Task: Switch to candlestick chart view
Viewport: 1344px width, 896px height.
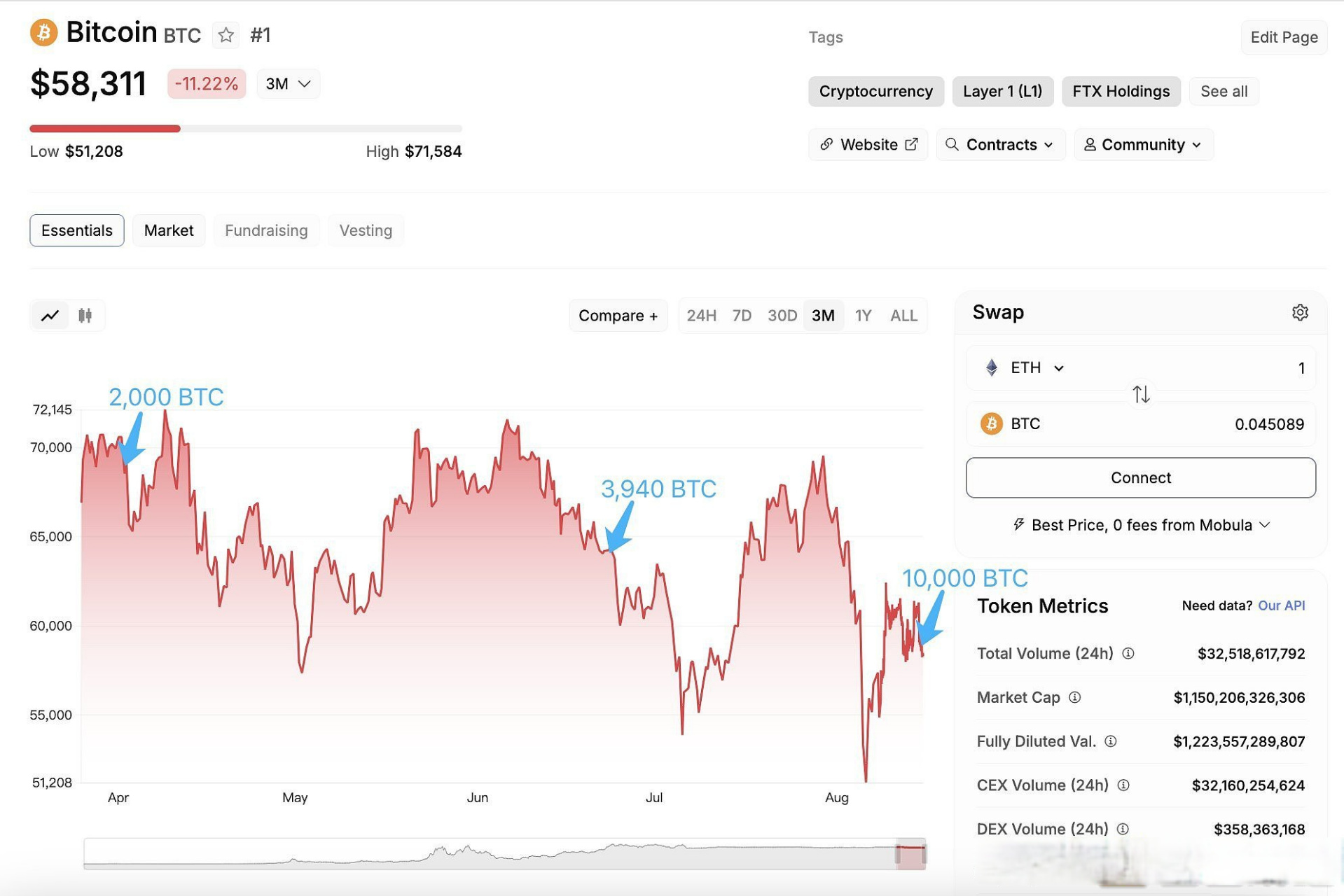Action: tap(85, 316)
